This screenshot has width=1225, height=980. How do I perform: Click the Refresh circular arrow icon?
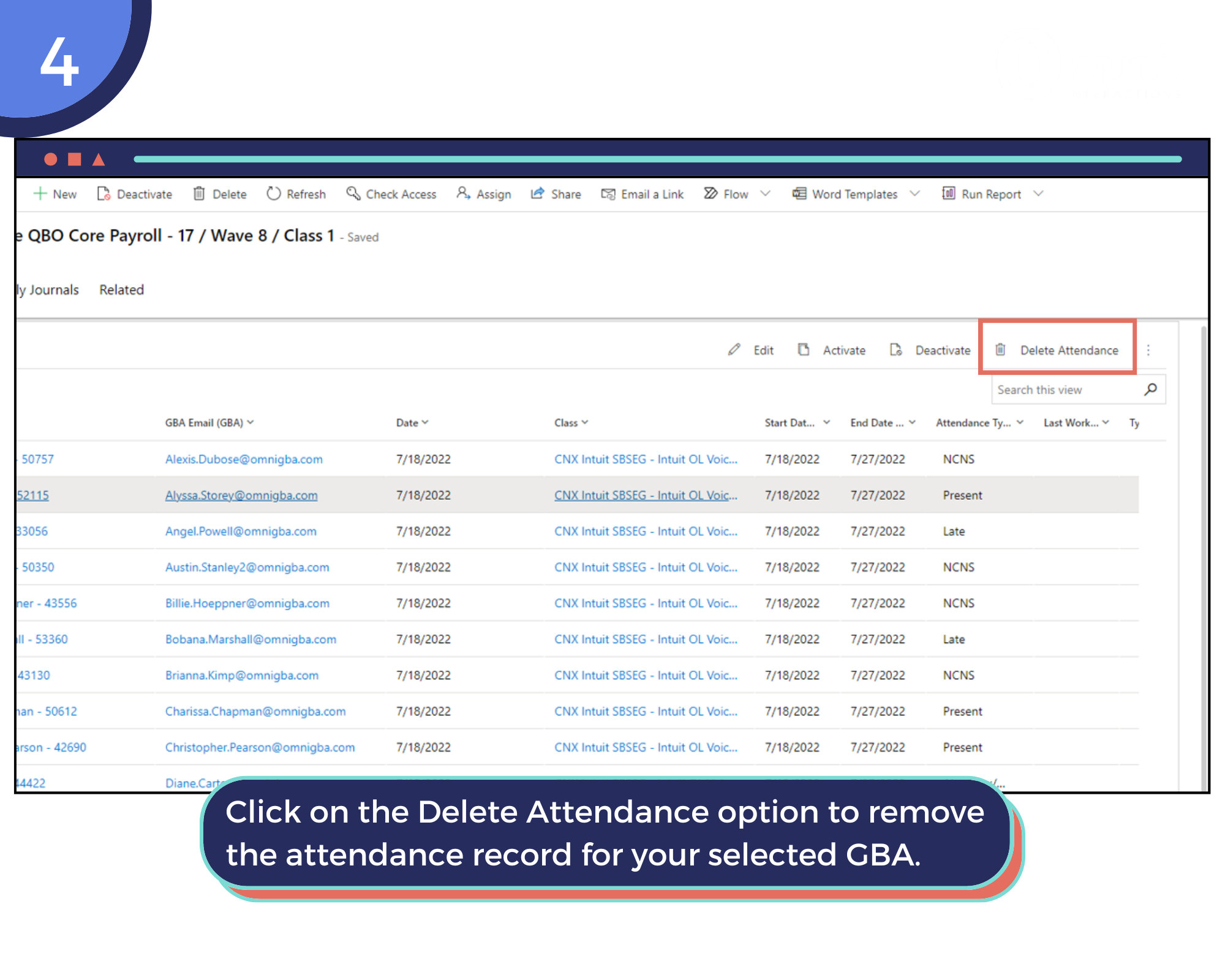[x=273, y=194]
